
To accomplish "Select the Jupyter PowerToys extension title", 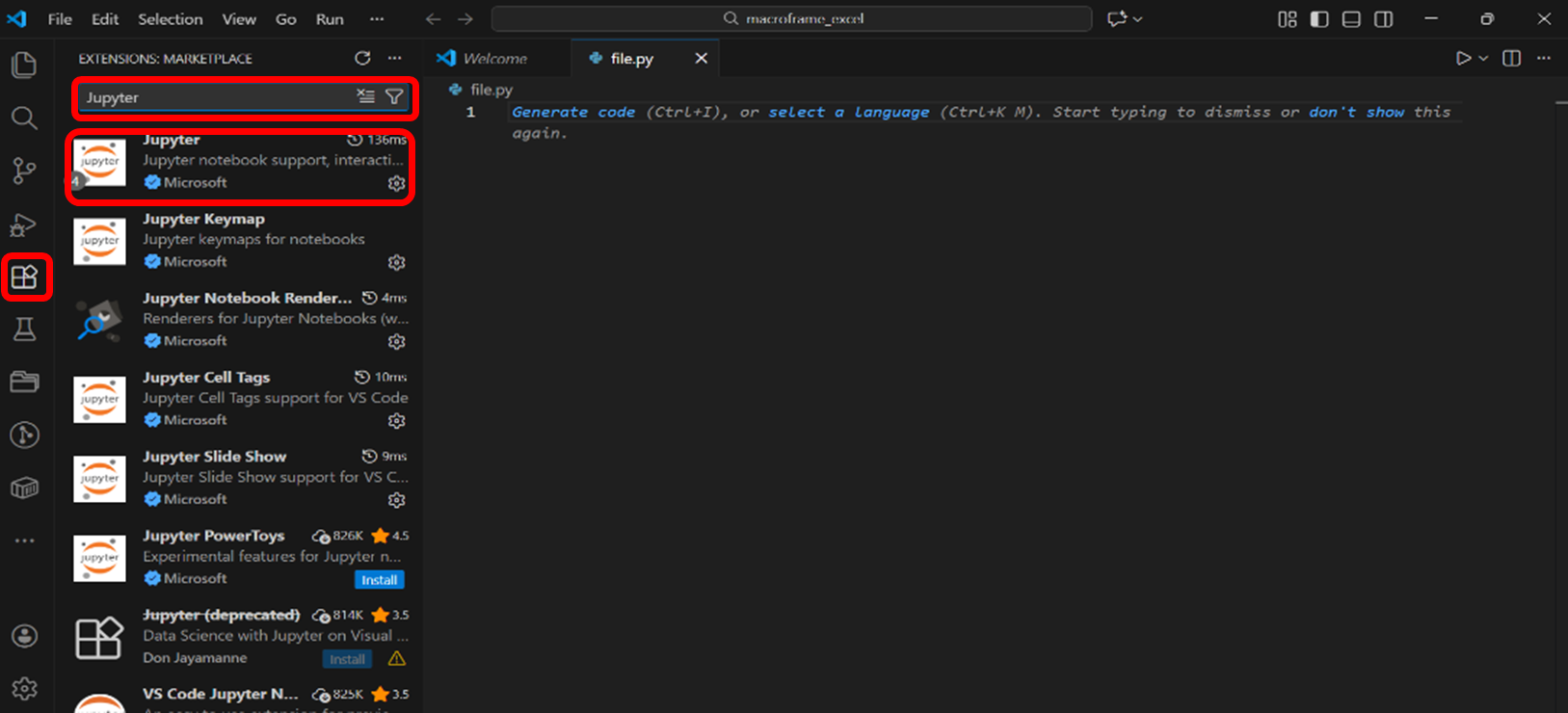I will pyautogui.click(x=214, y=536).
